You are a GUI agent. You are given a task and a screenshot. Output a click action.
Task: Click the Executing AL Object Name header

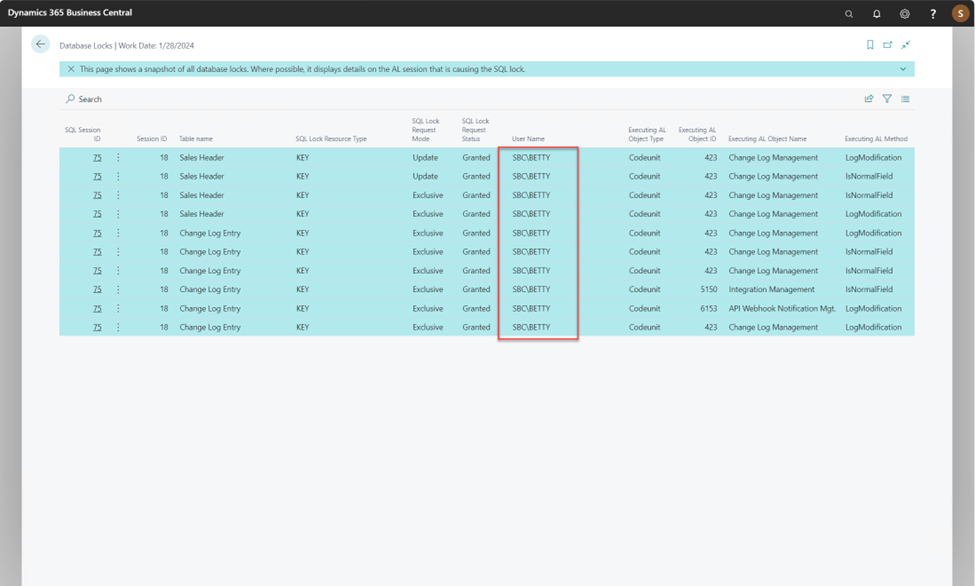[767, 139]
